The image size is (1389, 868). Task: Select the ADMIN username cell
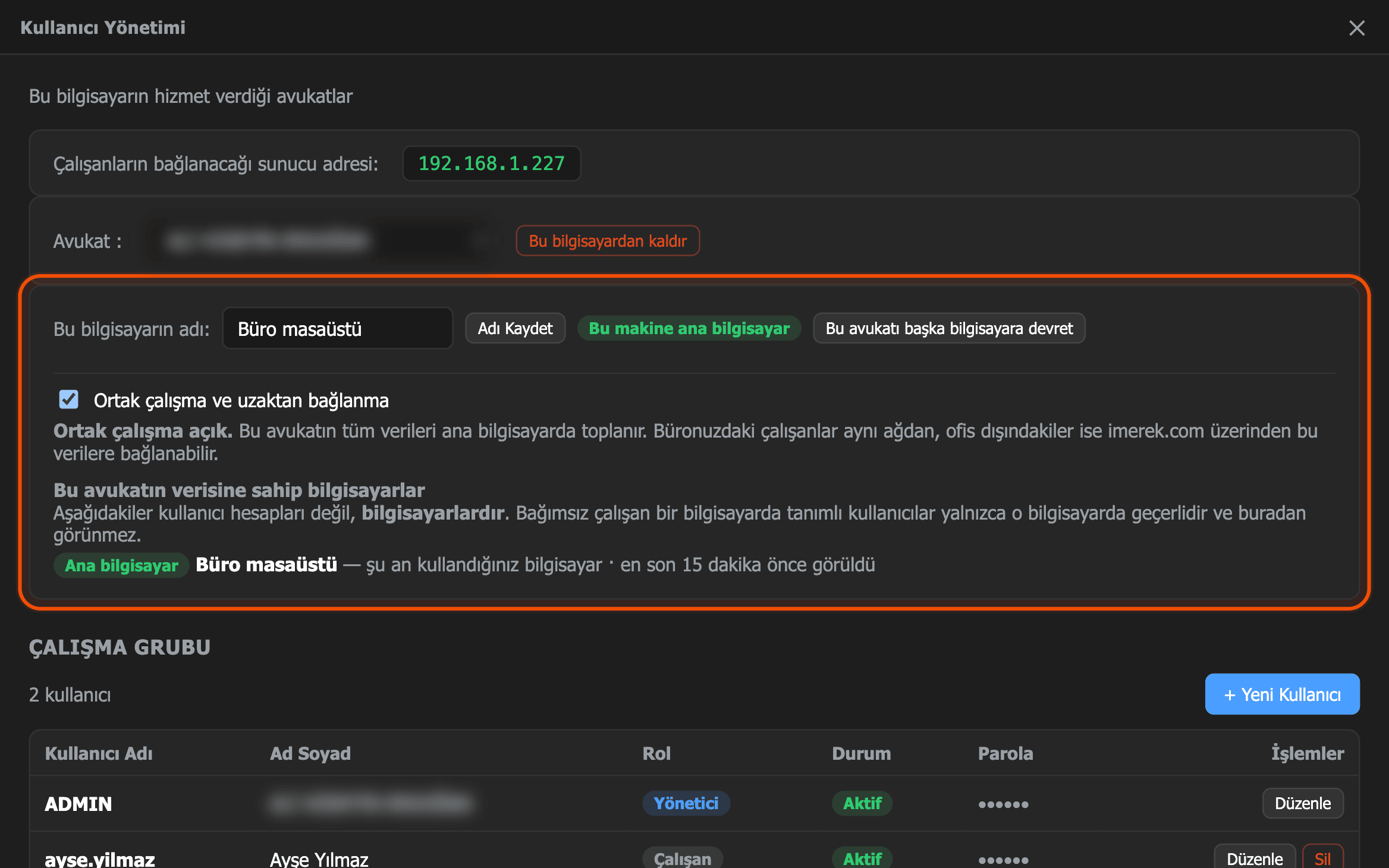click(x=78, y=804)
